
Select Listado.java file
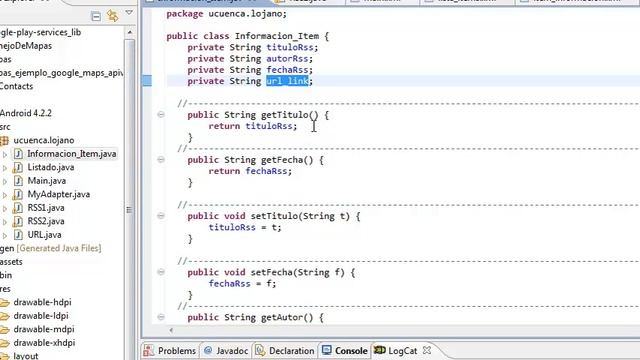click(x=51, y=167)
